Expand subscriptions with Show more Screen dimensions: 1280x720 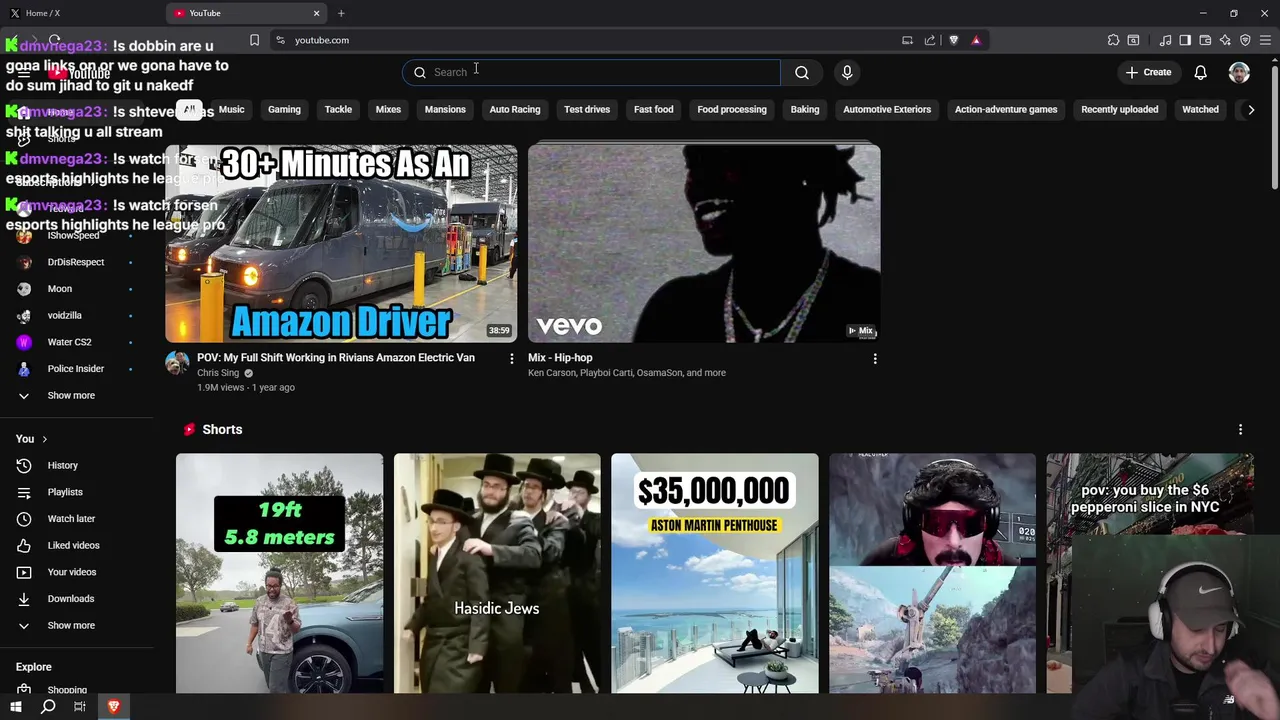click(x=76, y=396)
